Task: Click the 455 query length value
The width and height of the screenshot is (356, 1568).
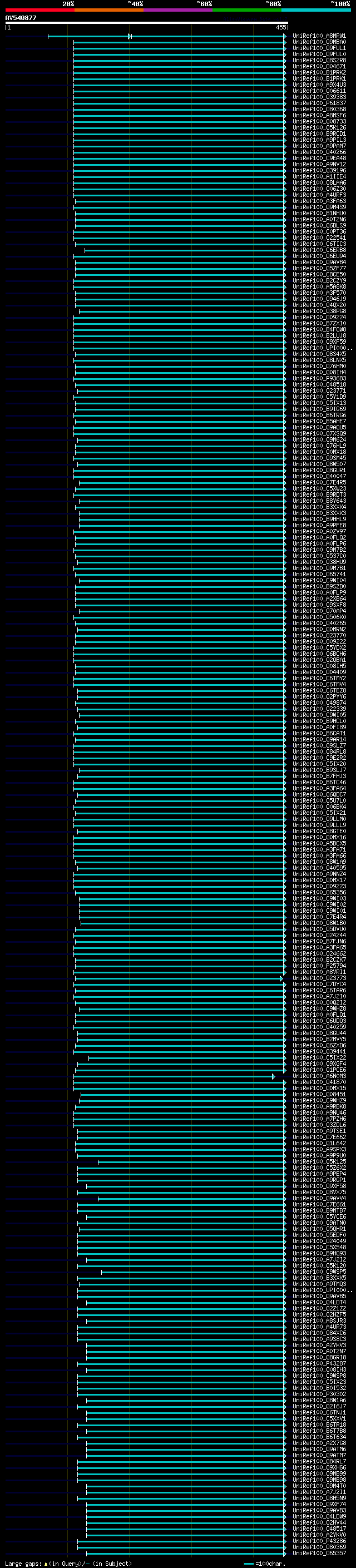Action: pos(280,27)
